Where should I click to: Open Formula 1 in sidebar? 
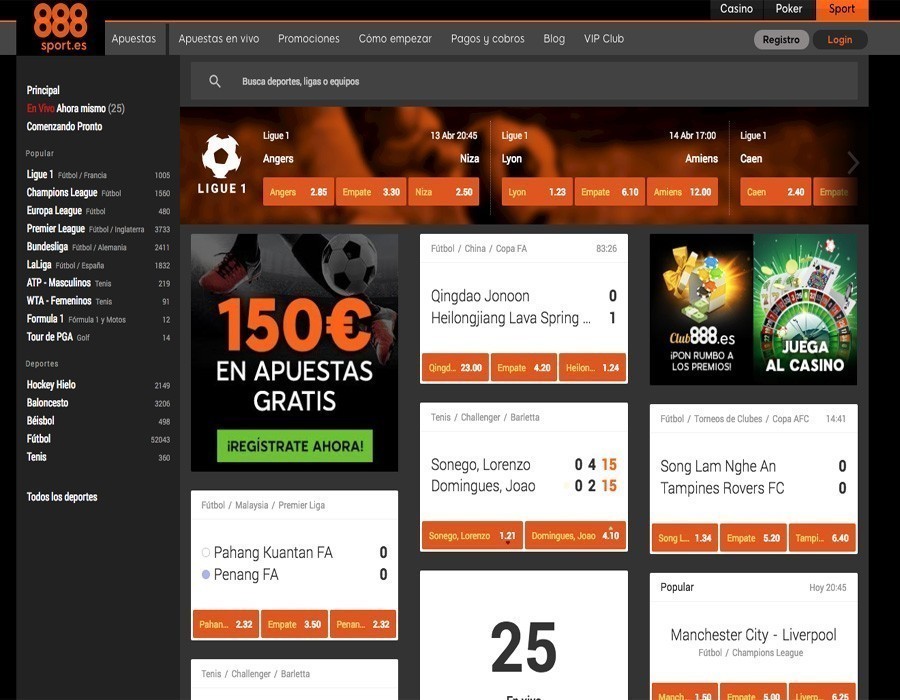click(x=98, y=319)
